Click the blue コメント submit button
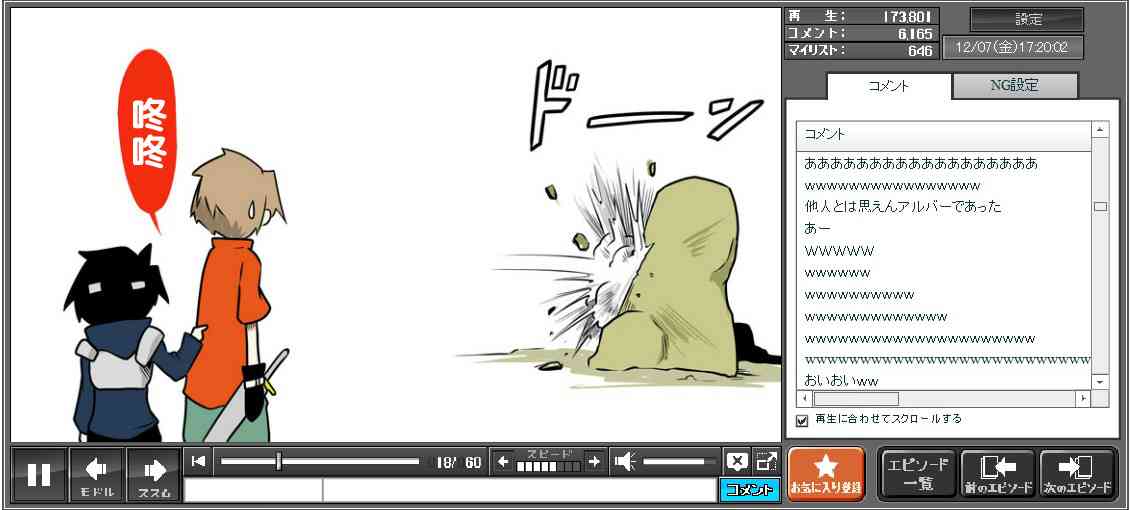Viewport: 1131px width, 510px height. pyautogui.click(x=749, y=489)
